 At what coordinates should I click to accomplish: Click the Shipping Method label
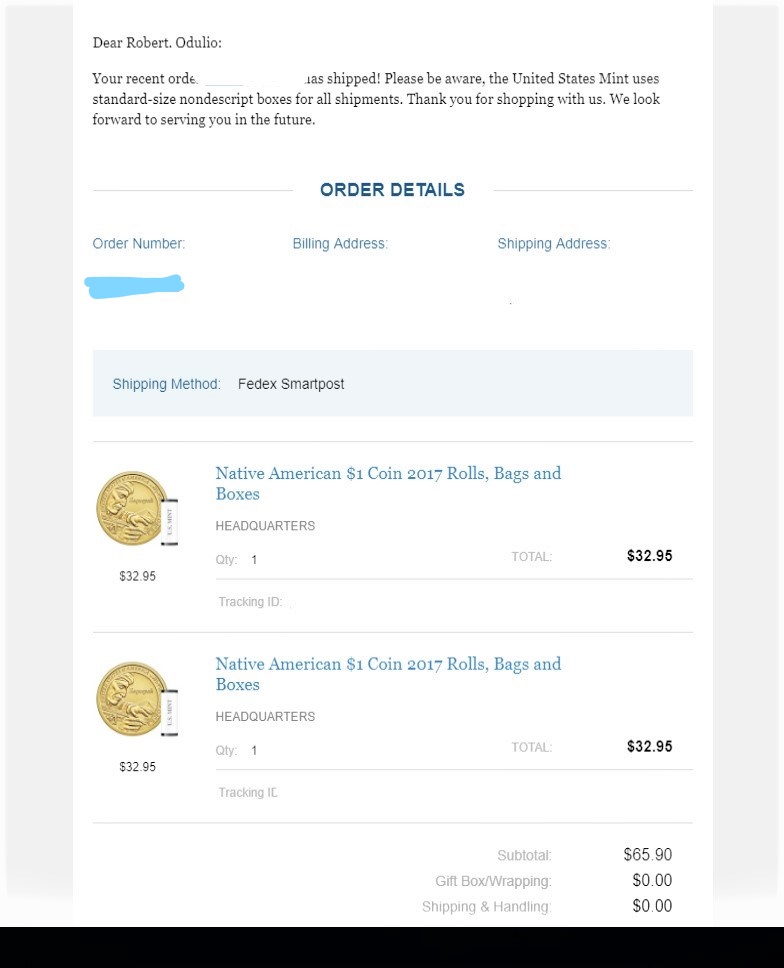(166, 384)
